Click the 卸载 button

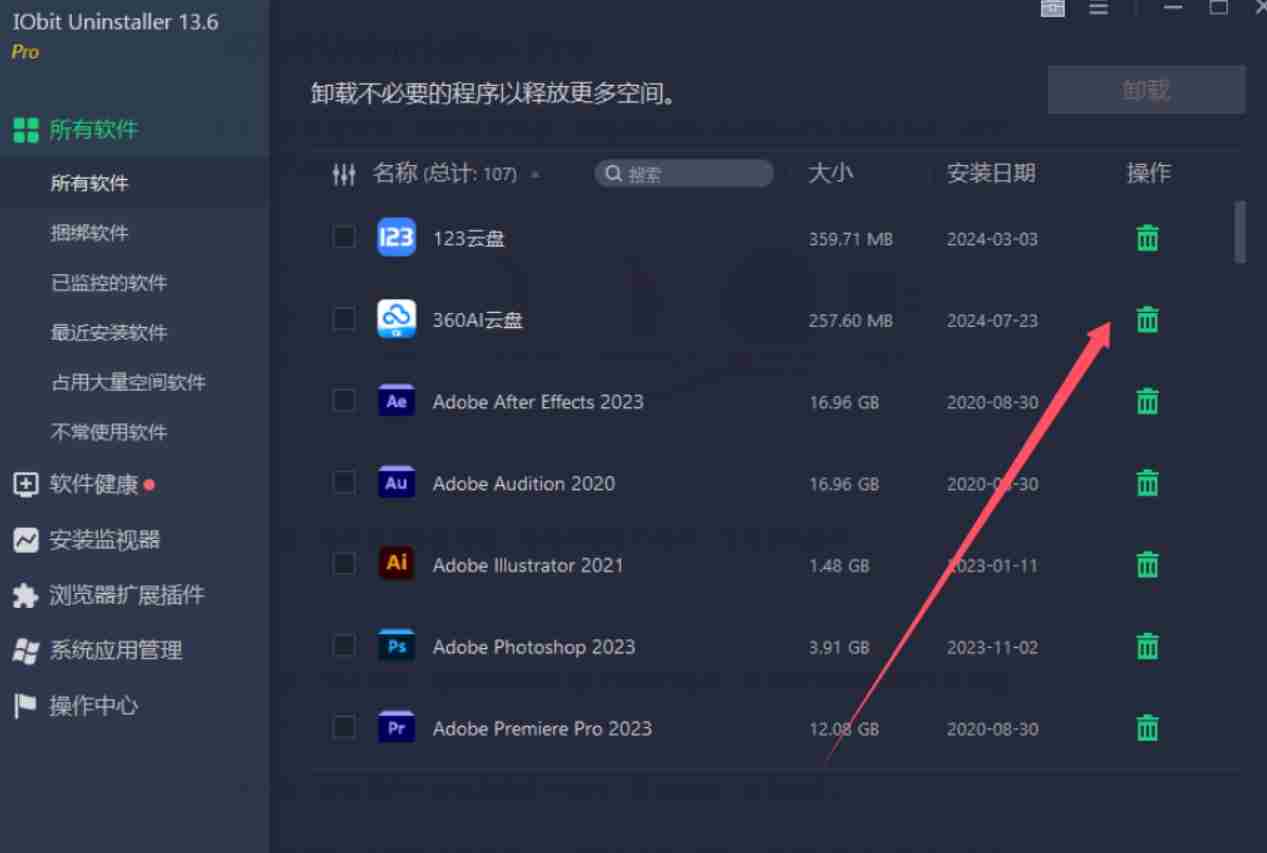tap(1146, 90)
